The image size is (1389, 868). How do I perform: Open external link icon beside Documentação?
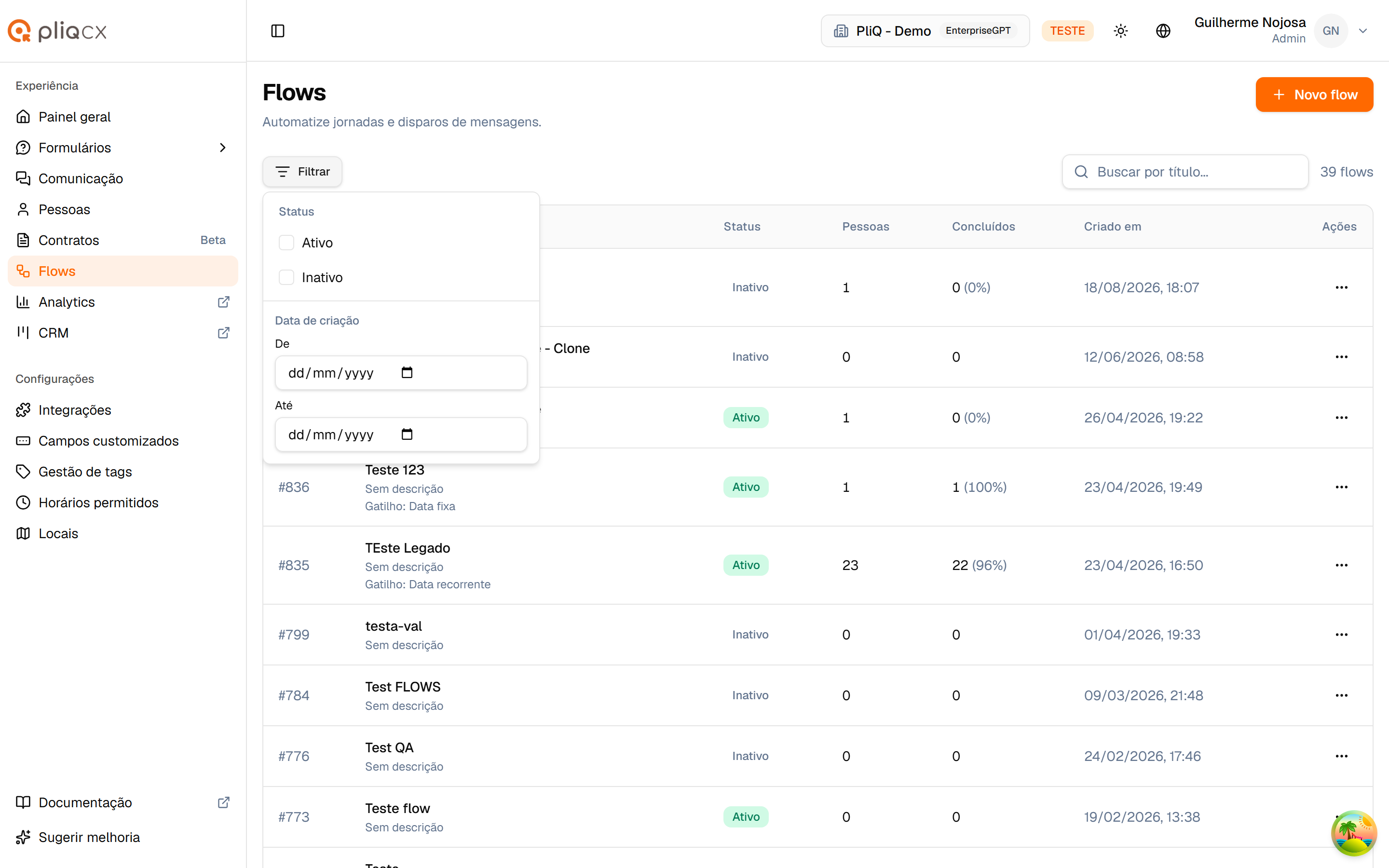pyautogui.click(x=224, y=802)
